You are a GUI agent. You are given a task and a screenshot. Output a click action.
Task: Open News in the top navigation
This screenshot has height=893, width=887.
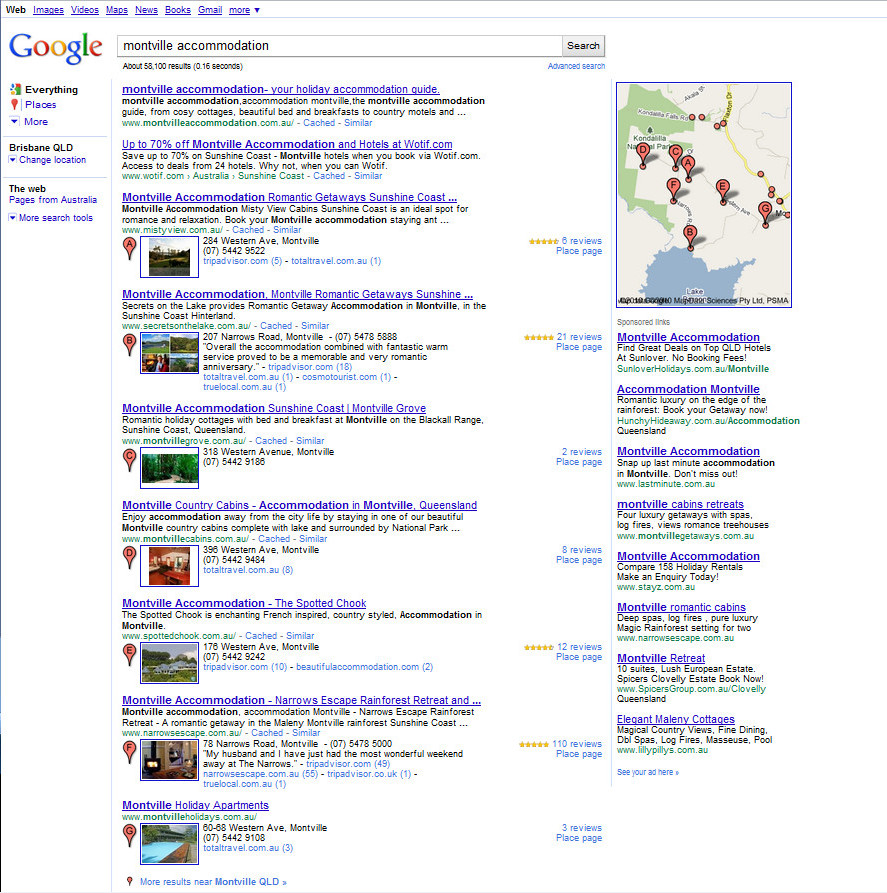tap(146, 10)
